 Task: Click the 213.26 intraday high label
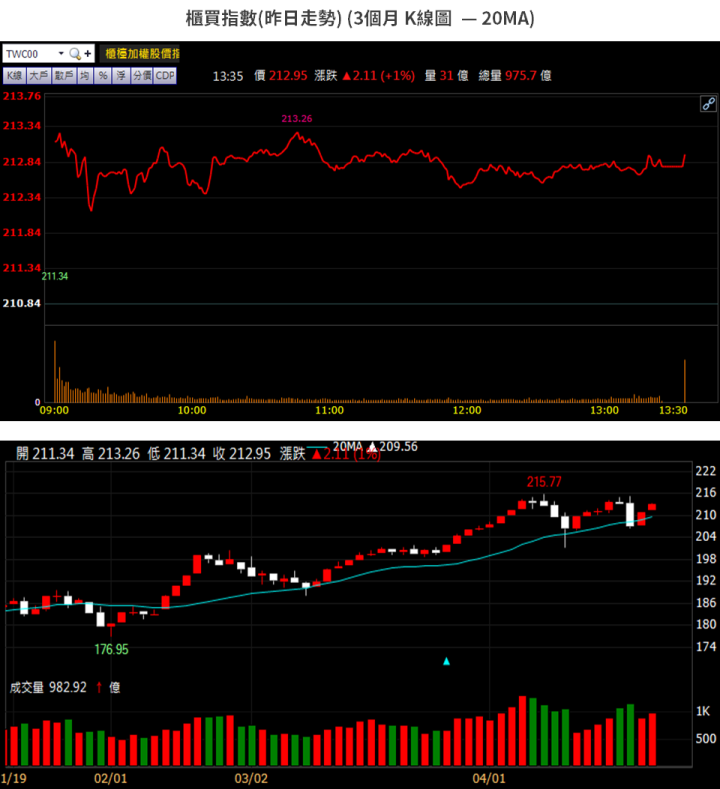[297, 119]
